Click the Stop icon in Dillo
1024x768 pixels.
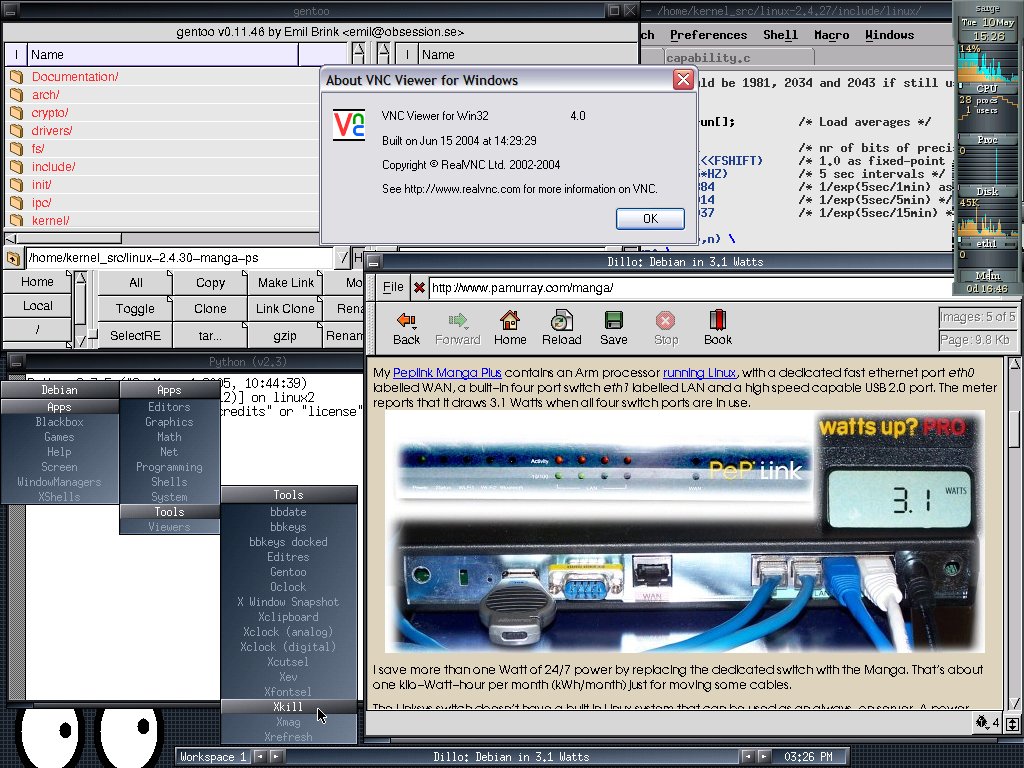(x=665, y=320)
